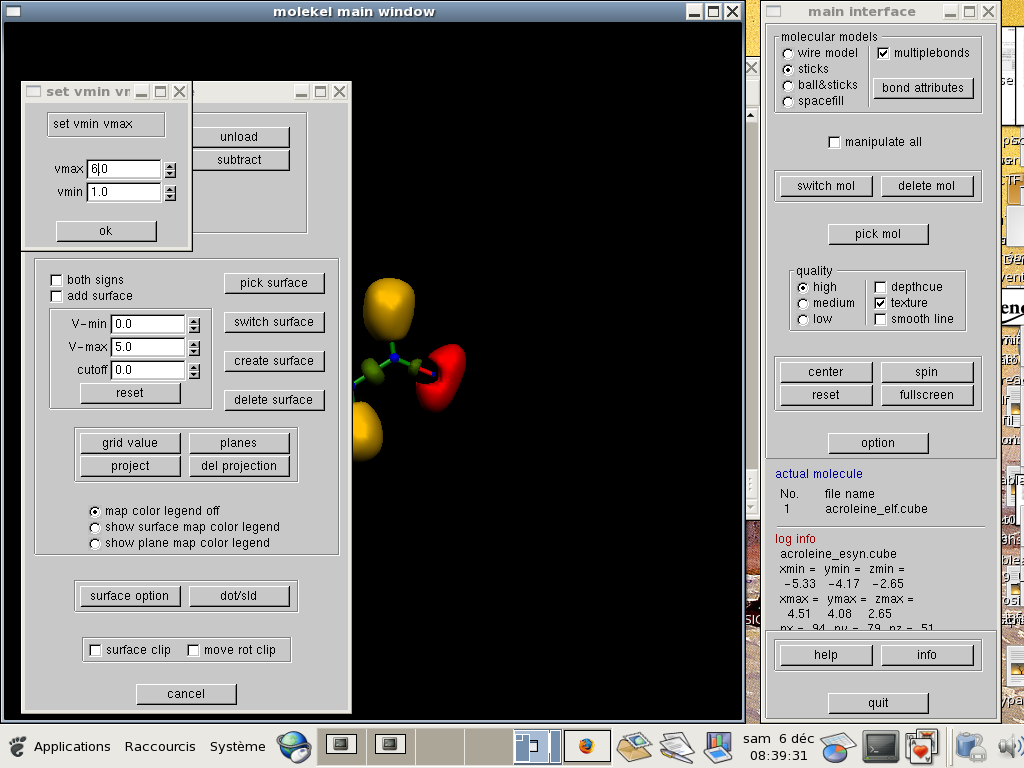The height and width of the screenshot is (768, 1024).
Task: Select the spacefill molecular model
Action: [788, 101]
